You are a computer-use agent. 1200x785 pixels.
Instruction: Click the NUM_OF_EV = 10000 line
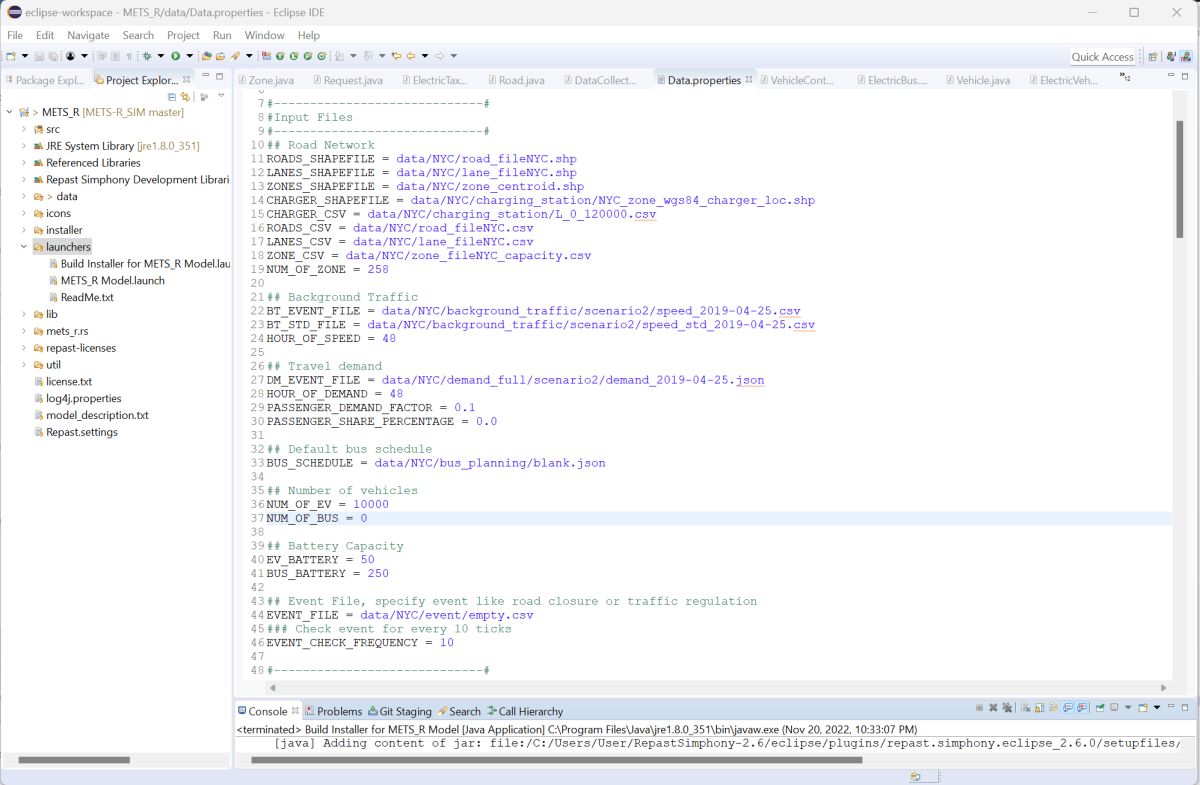[327, 504]
